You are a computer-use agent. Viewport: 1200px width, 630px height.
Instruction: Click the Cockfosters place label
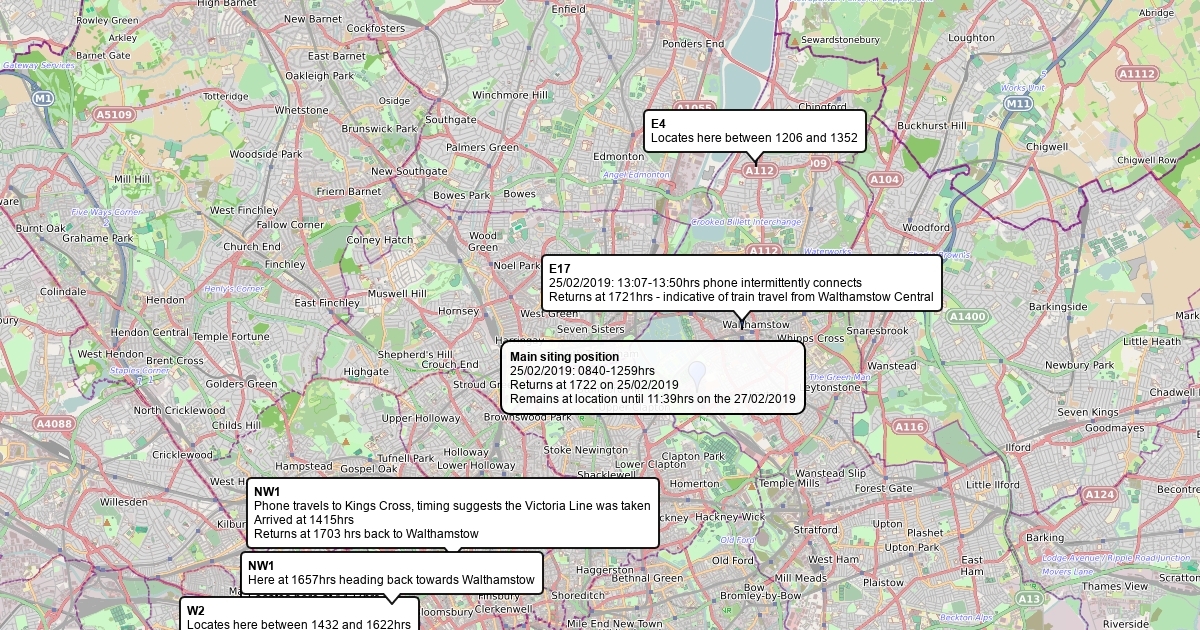tap(376, 29)
